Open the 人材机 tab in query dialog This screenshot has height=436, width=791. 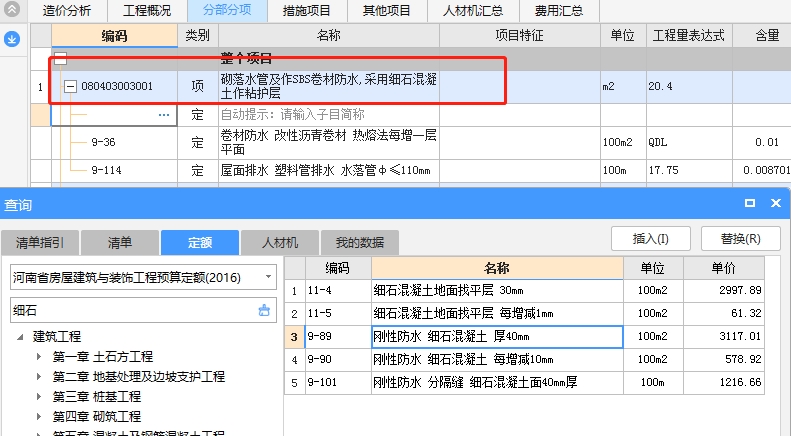280,243
